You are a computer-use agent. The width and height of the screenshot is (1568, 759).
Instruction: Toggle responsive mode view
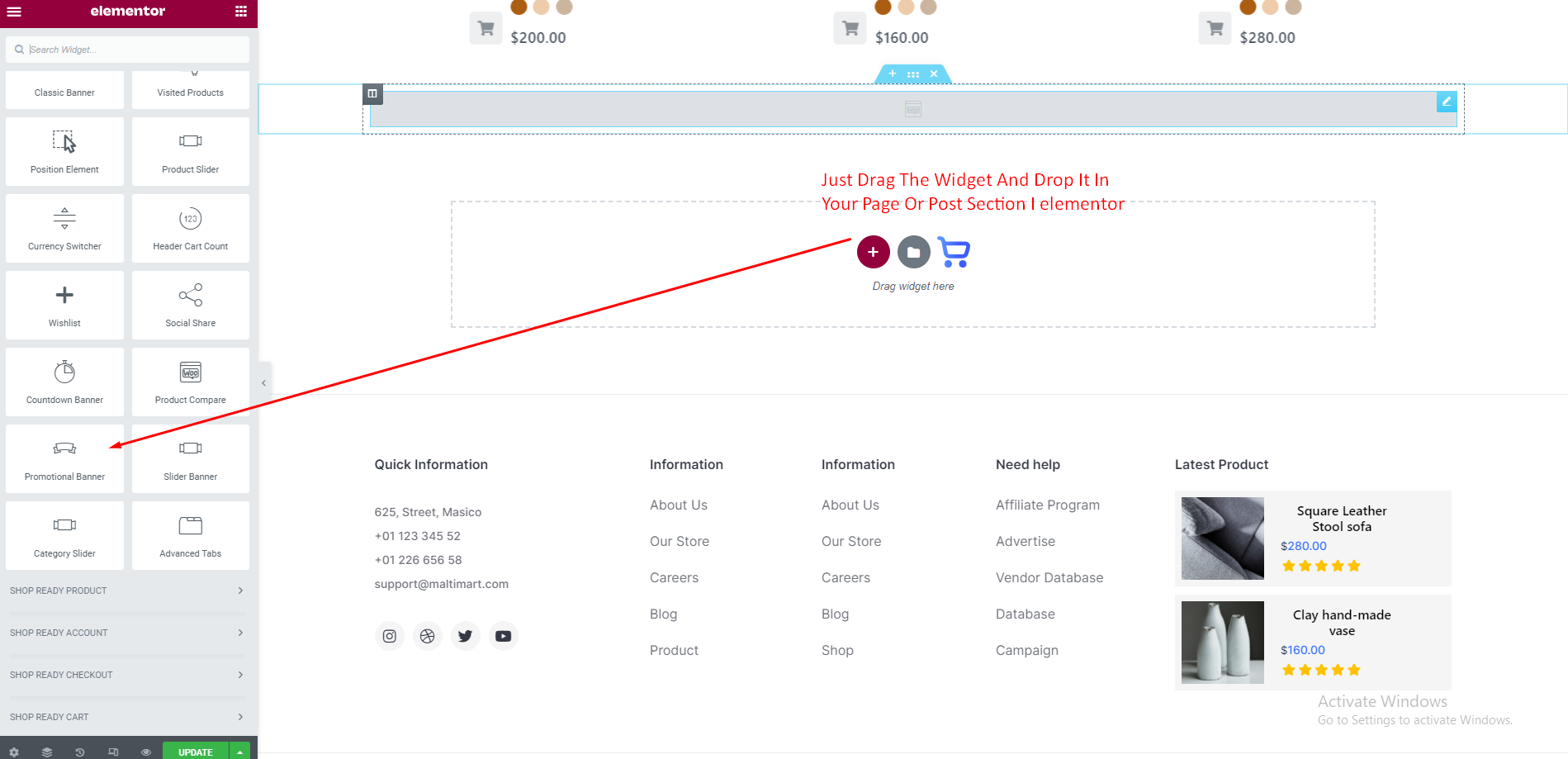[113, 752]
